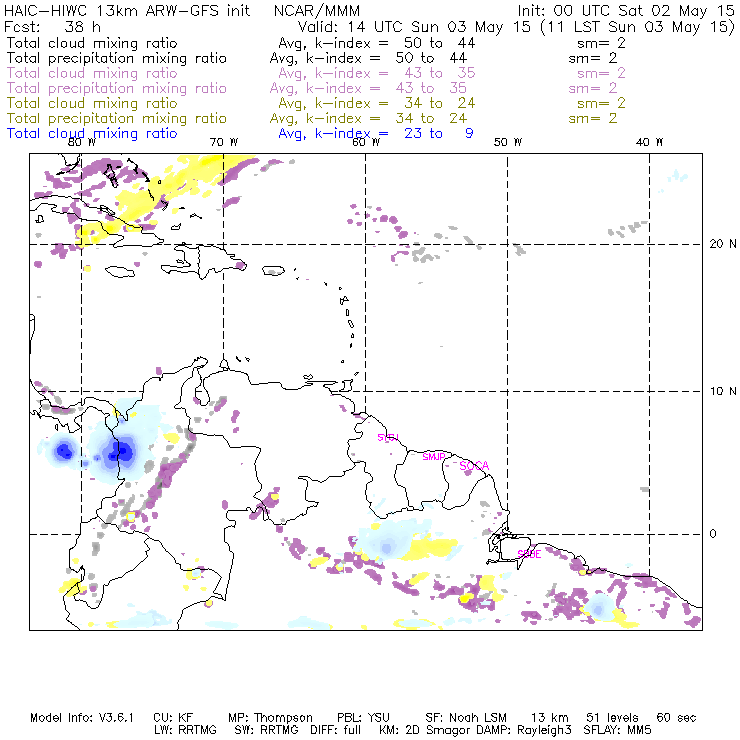740x740 pixels.
Task: Click the pink 'Total precipitation mixing ratio' legend label
Action: click(x=117, y=88)
